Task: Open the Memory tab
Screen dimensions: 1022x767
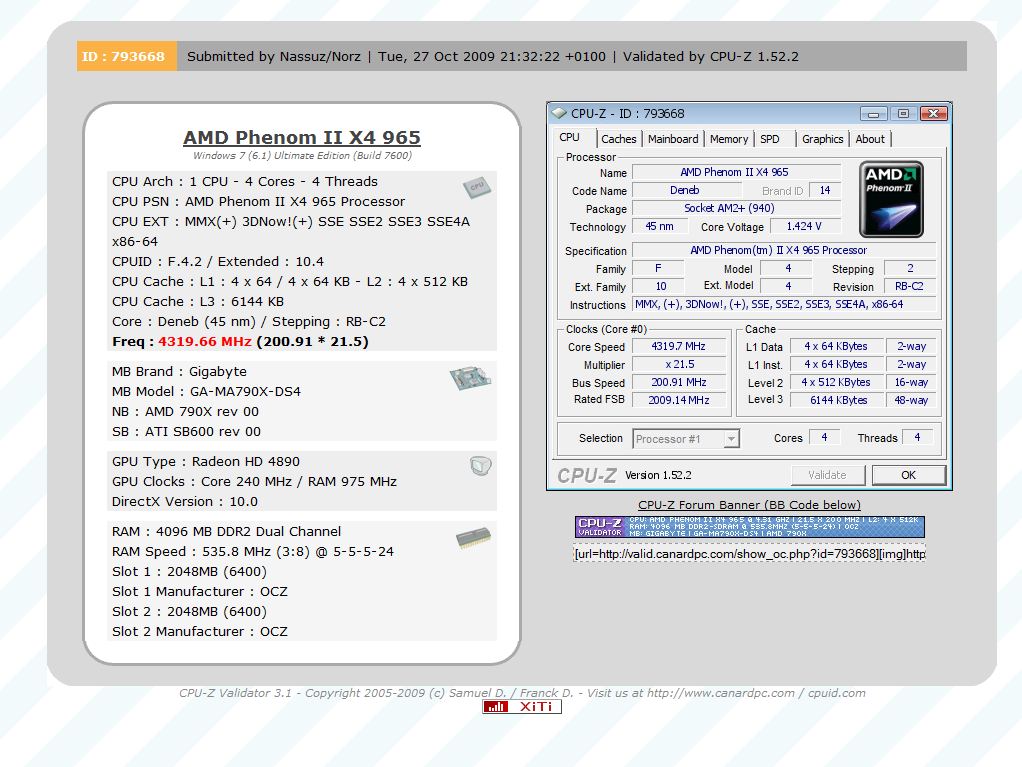Action: pos(729,139)
